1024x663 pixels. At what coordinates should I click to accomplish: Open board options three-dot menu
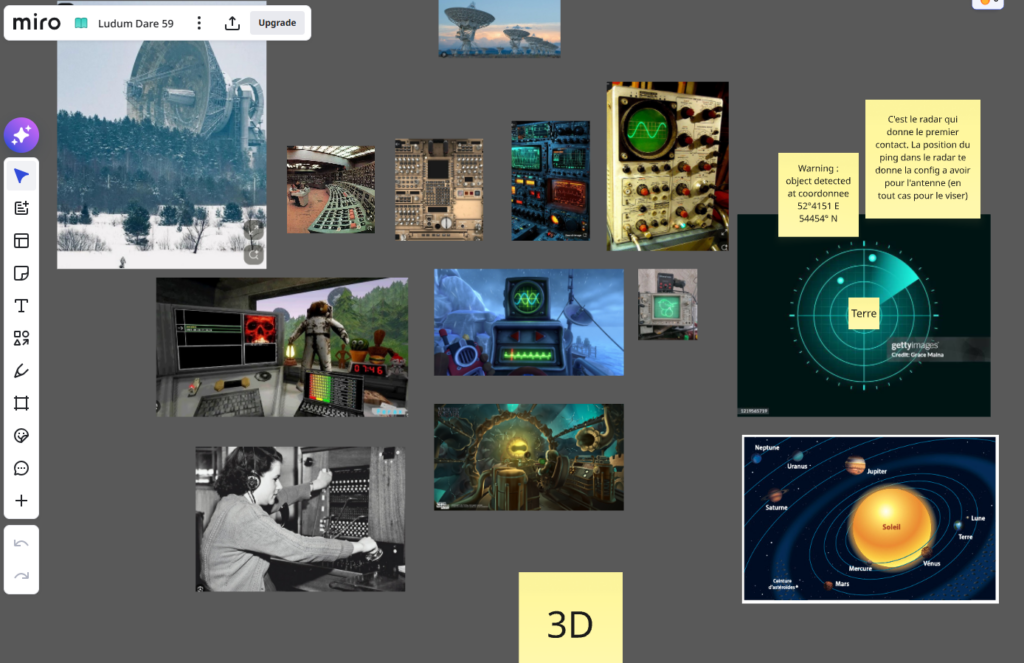click(199, 23)
